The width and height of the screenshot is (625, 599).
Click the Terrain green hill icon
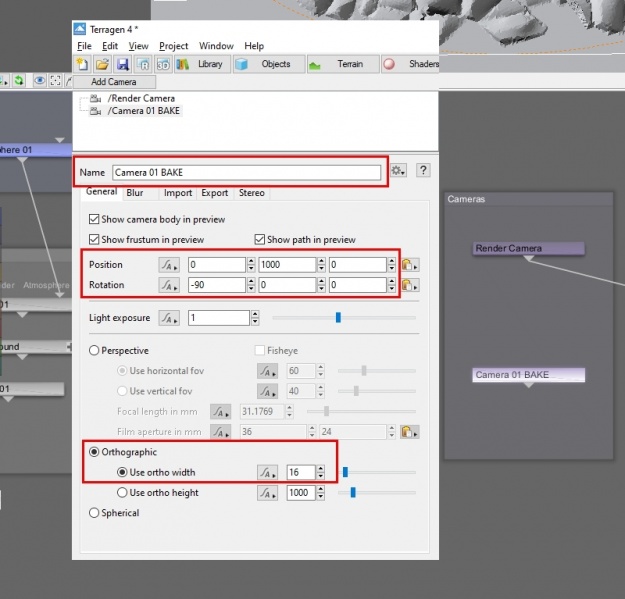(x=314, y=65)
